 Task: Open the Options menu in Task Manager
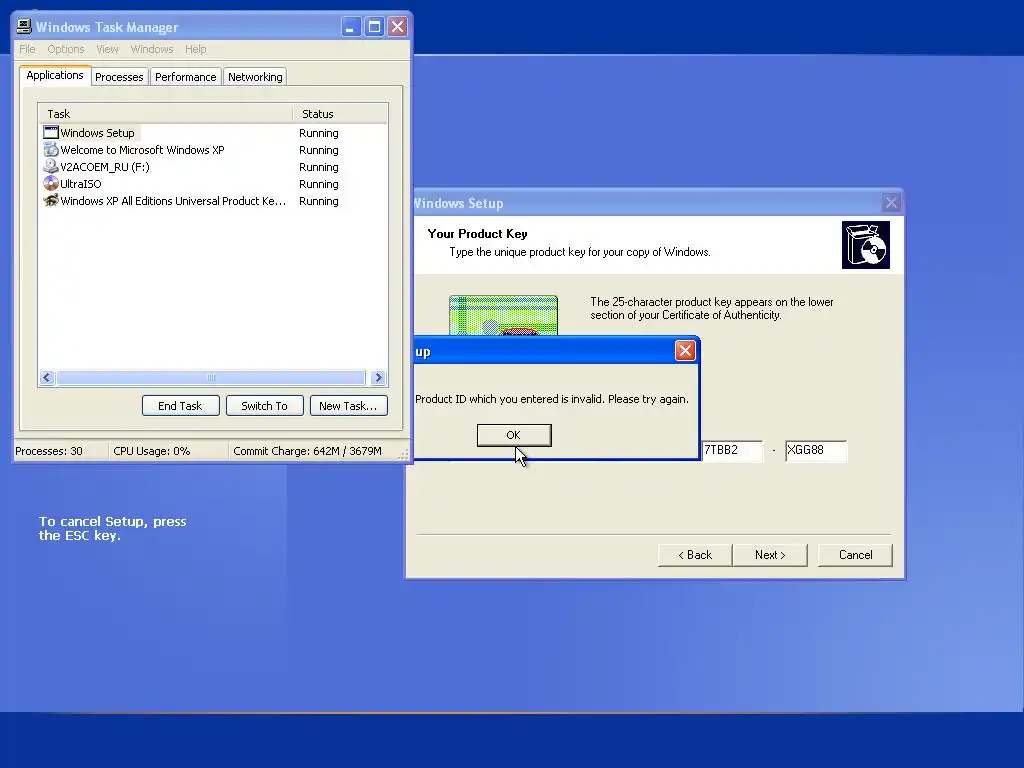pos(65,49)
